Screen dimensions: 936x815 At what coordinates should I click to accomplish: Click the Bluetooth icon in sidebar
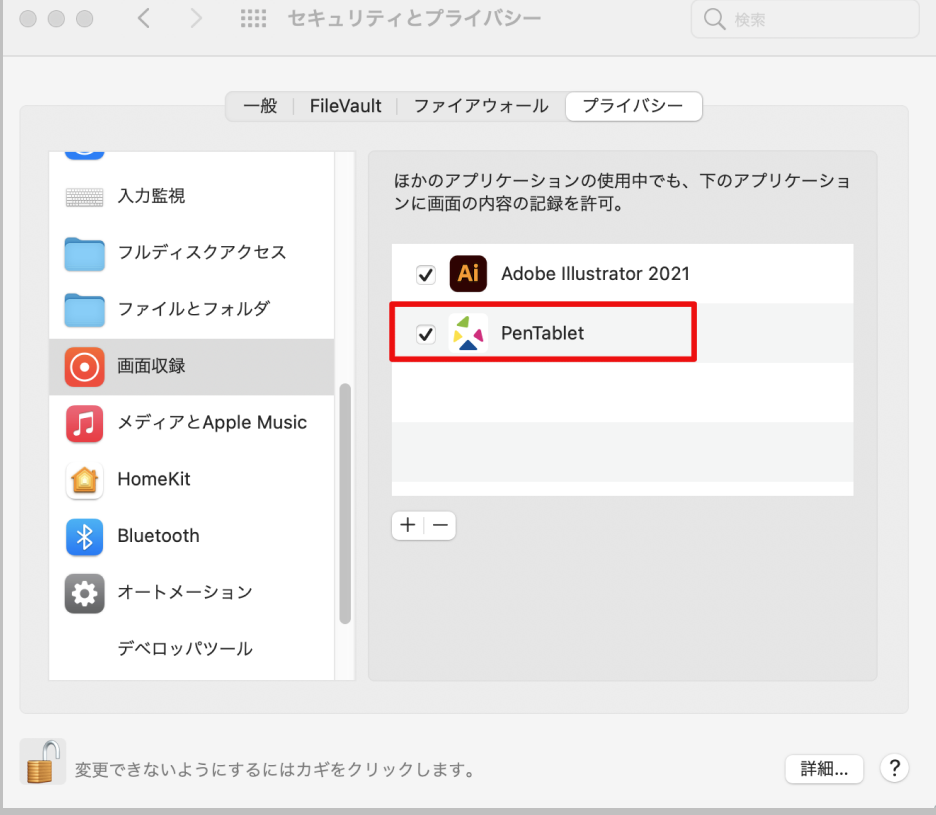click(84, 537)
